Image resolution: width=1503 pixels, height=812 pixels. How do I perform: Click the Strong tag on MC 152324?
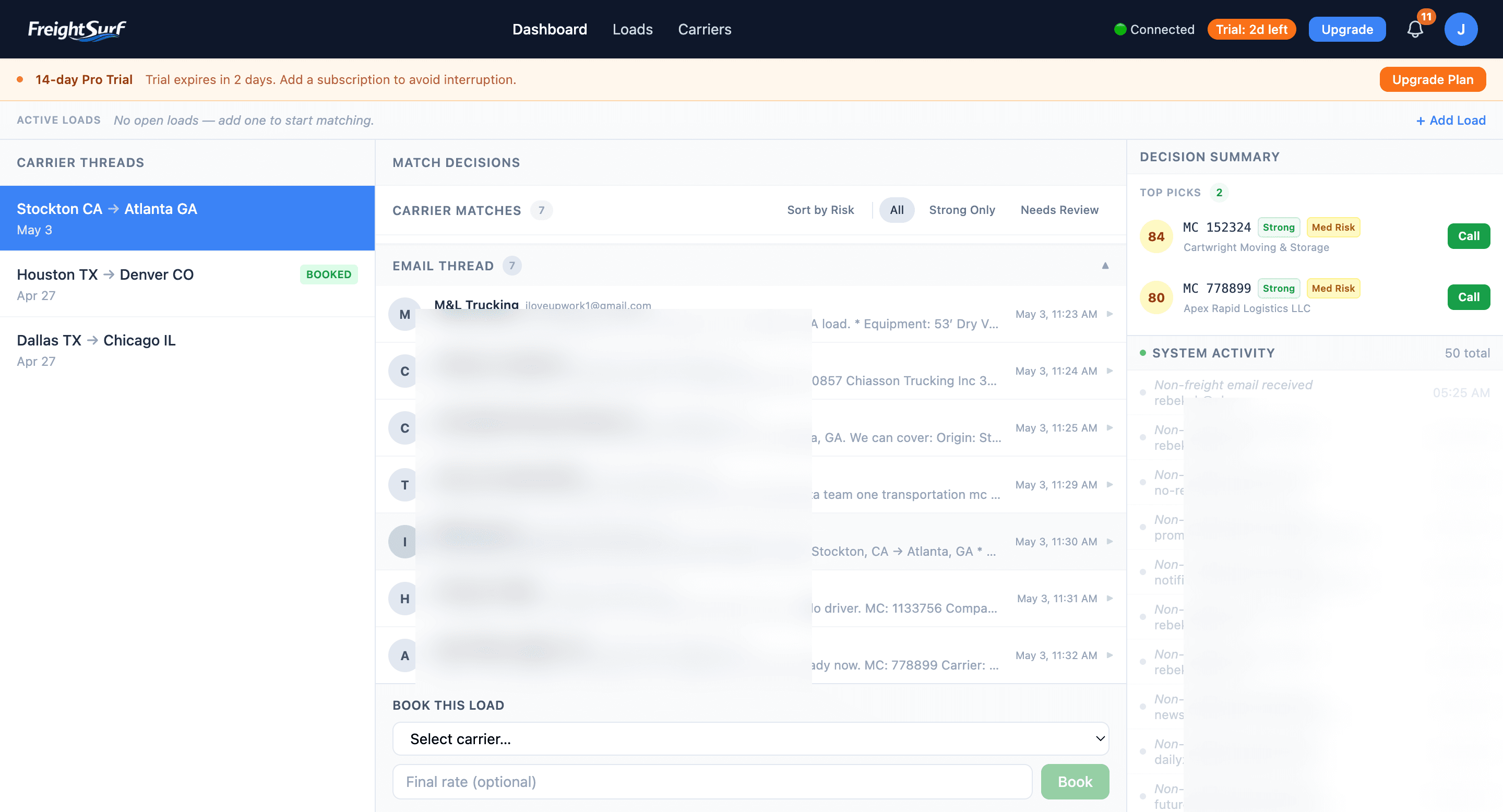(1279, 228)
